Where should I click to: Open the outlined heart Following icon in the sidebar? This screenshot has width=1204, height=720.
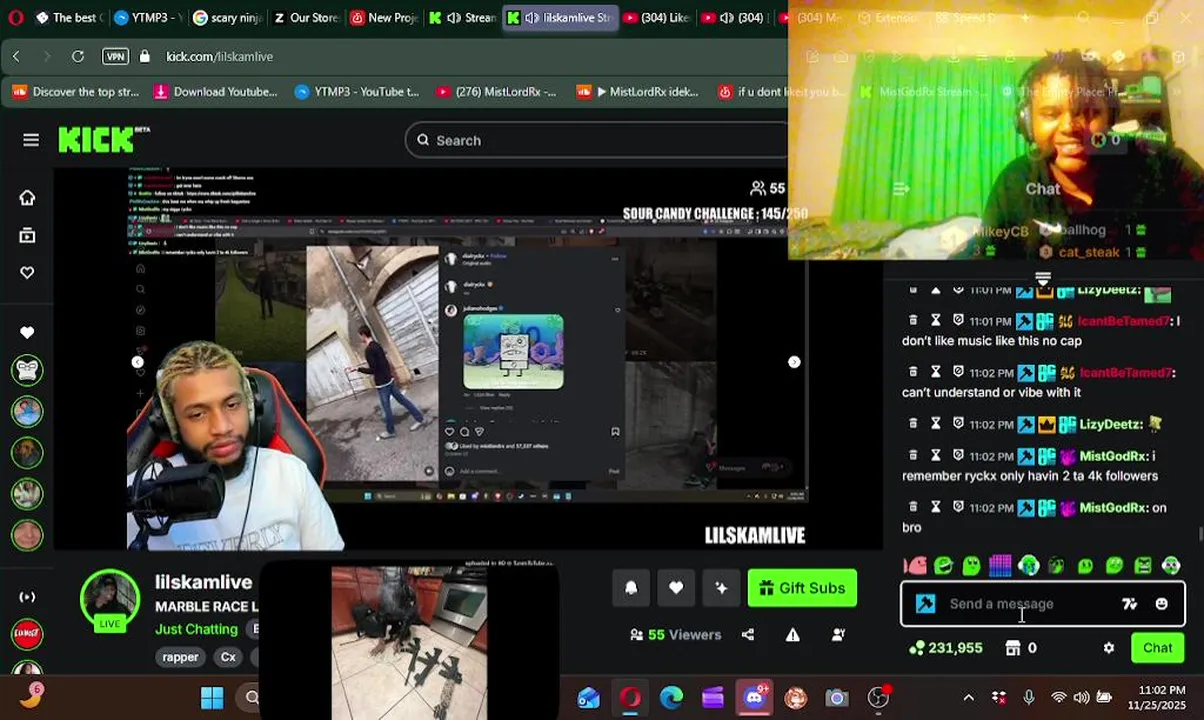[27, 273]
